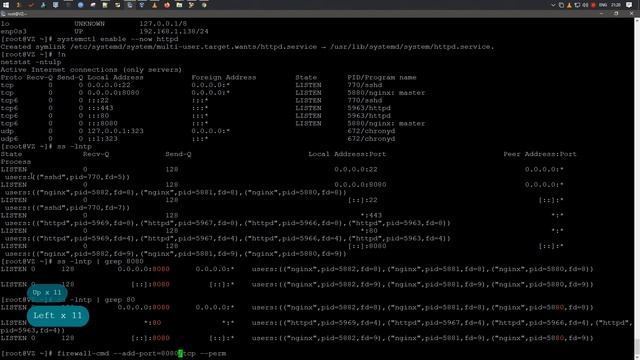Open the system clock showing 21:20
This screenshot has width=640, height=360.
pyautogui.click(x=616, y=5)
